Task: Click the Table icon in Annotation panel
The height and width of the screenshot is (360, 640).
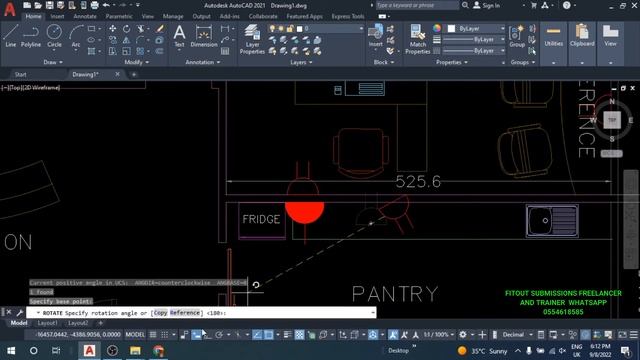Action: click(225, 51)
